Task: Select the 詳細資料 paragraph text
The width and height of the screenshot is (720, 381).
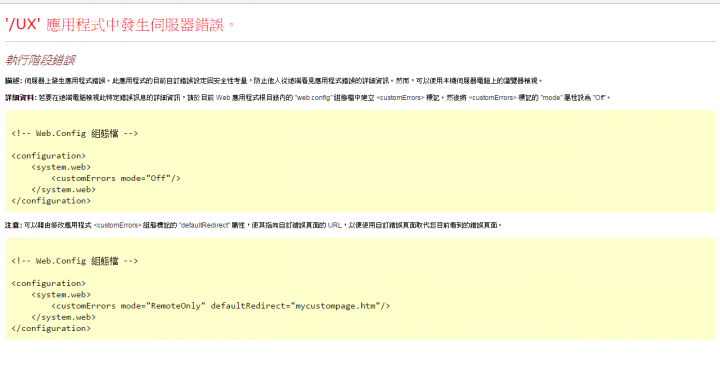Action: point(307,98)
